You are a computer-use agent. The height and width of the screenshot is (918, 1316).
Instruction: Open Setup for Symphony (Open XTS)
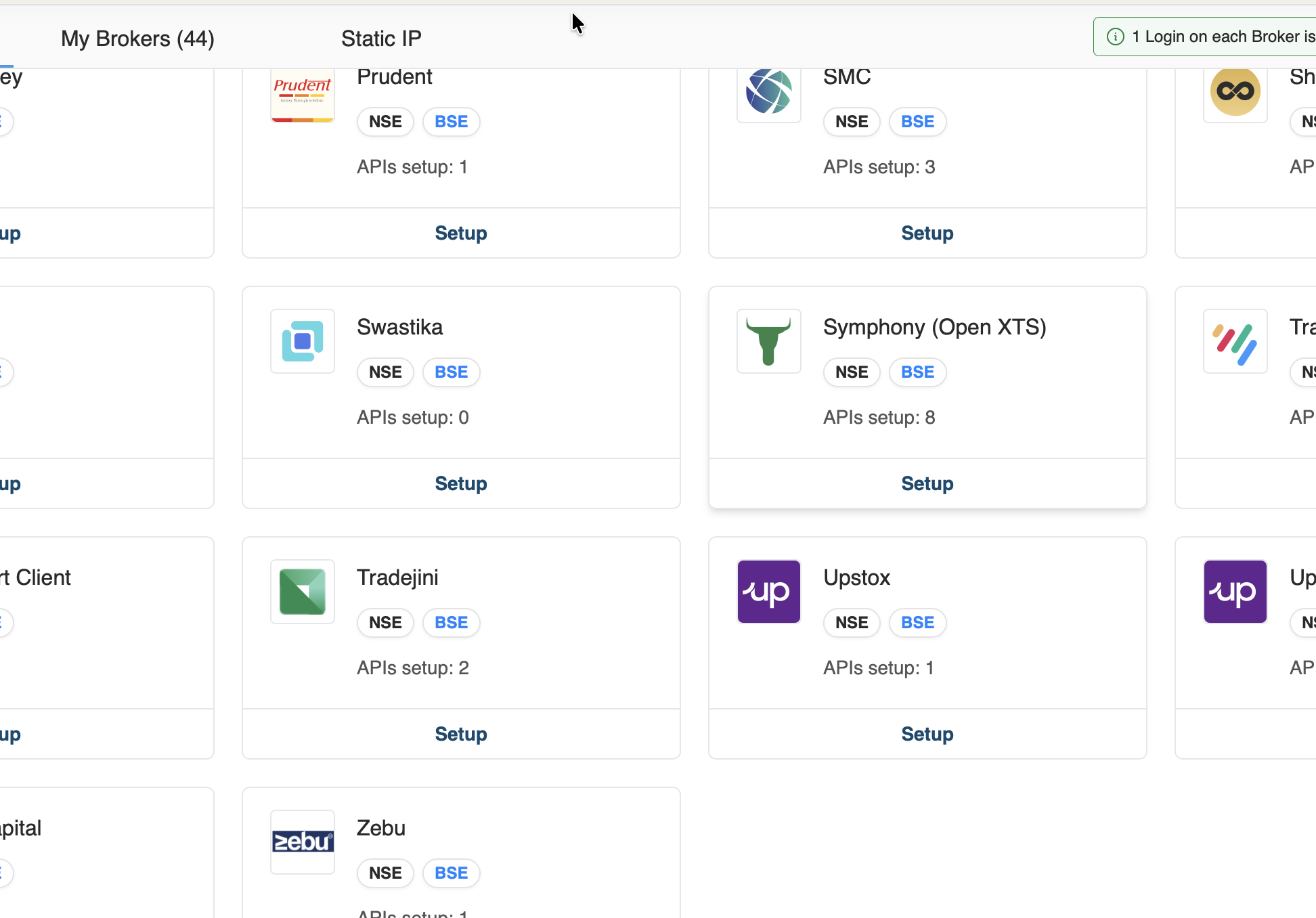click(927, 483)
